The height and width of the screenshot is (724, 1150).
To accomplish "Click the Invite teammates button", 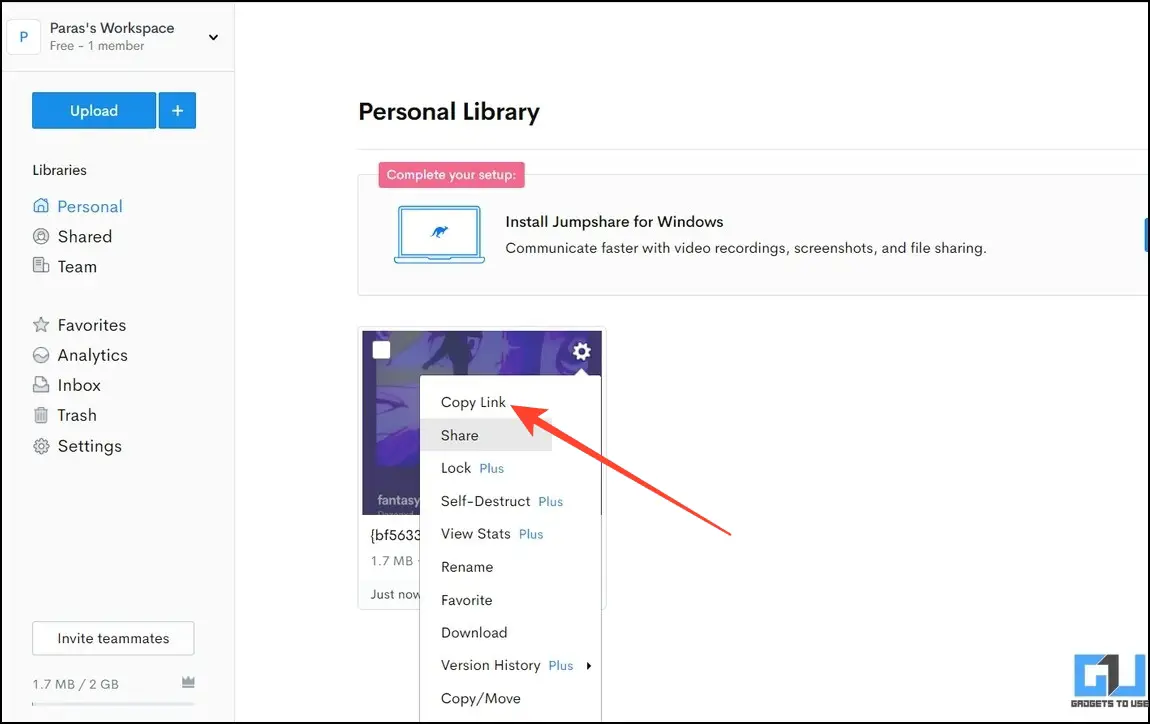I will (113, 638).
